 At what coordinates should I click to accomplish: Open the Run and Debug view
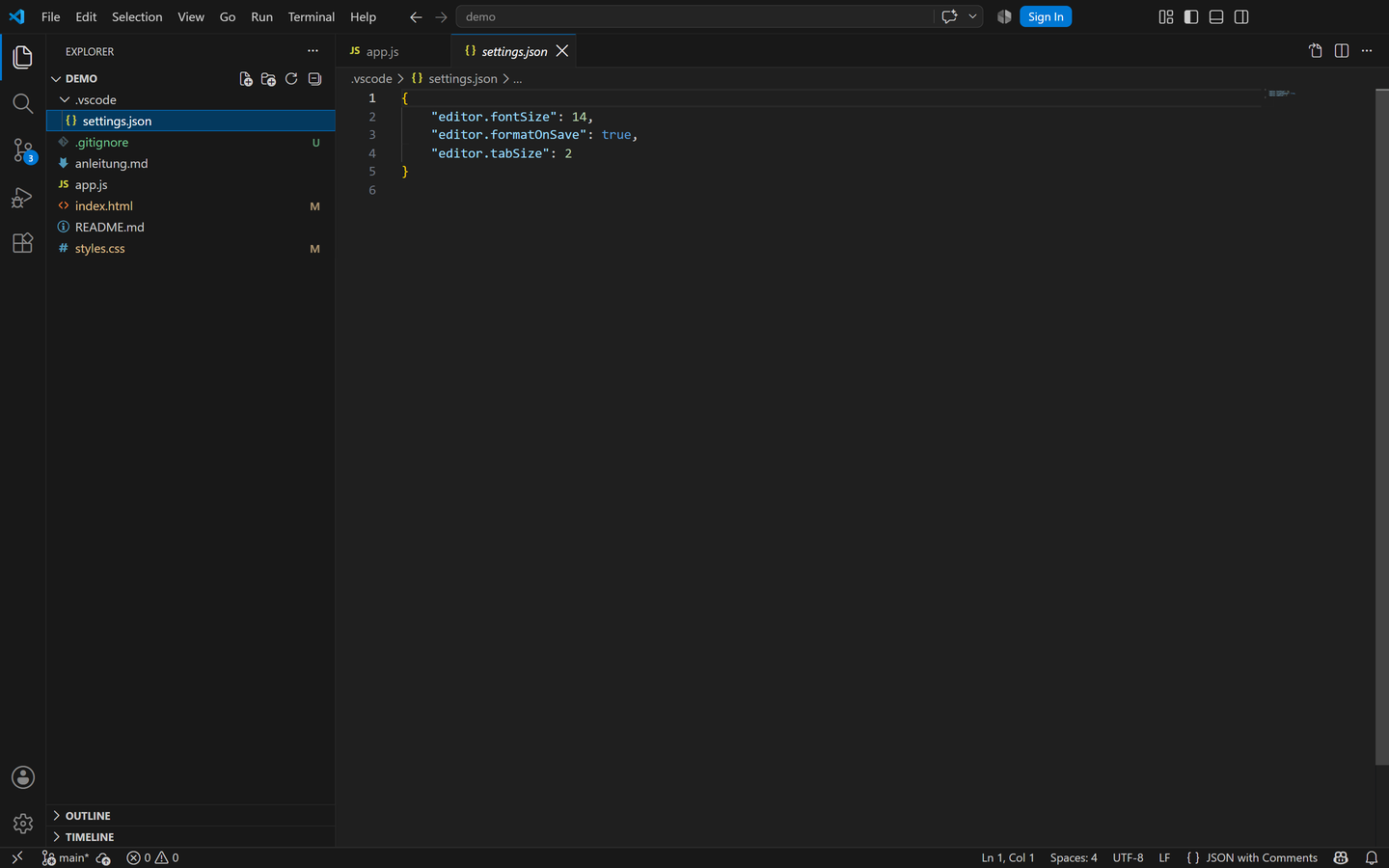pos(23,197)
